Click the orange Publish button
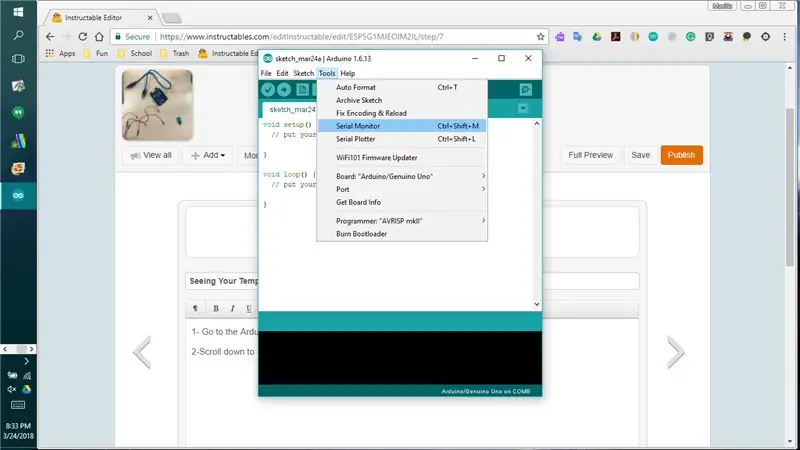This screenshot has height=450, width=800. pos(681,155)
